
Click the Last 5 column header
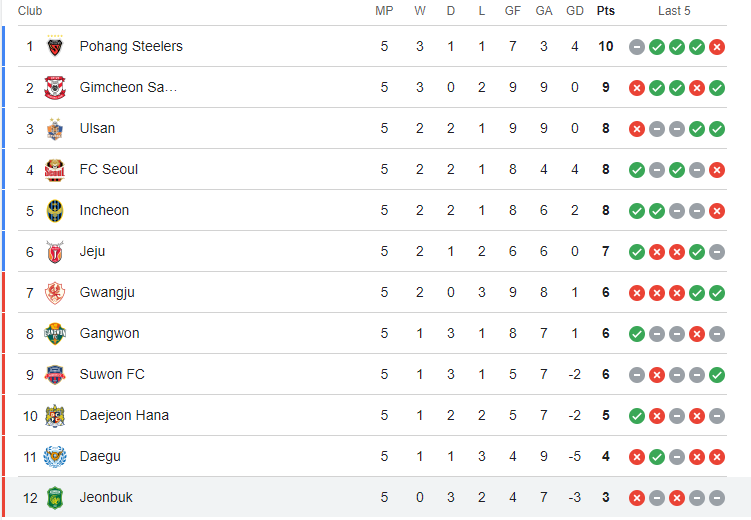[x=674, y=11]
